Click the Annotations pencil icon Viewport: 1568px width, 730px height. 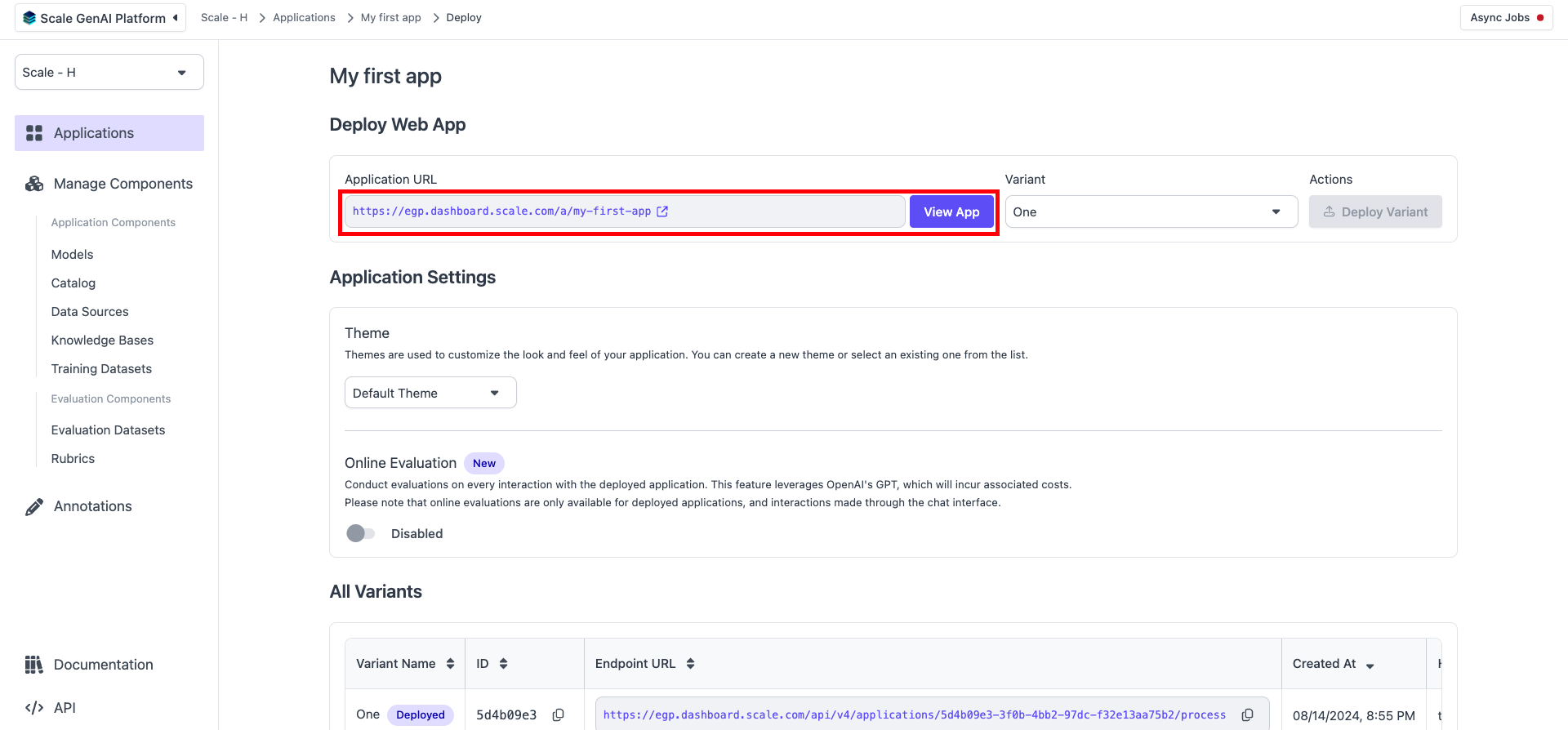(34, 506)
